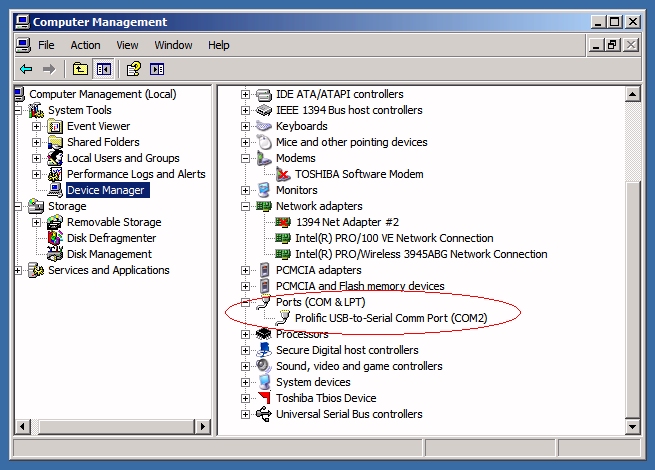Expand Local Users and Groups node
The image size is (655, 470).
click(36, 158)
